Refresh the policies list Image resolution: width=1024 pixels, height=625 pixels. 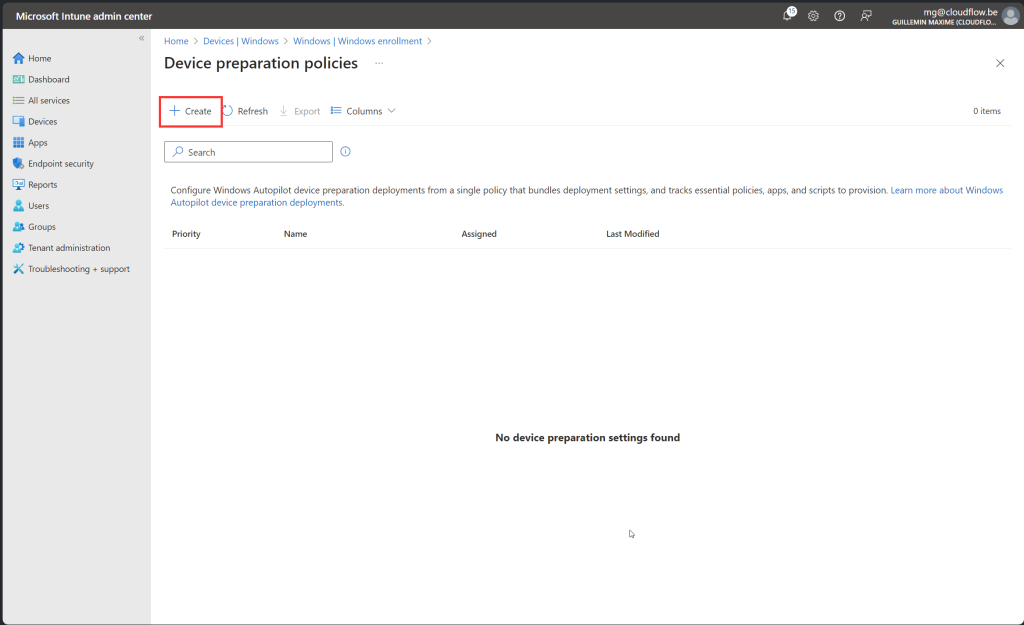click(x=246, y=111)
